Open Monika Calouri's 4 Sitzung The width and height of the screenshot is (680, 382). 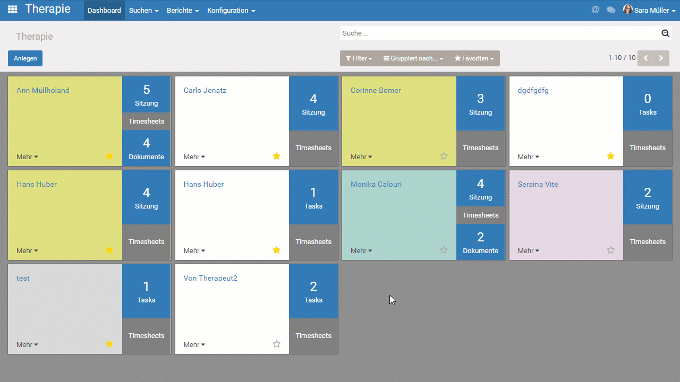[480, 189]
